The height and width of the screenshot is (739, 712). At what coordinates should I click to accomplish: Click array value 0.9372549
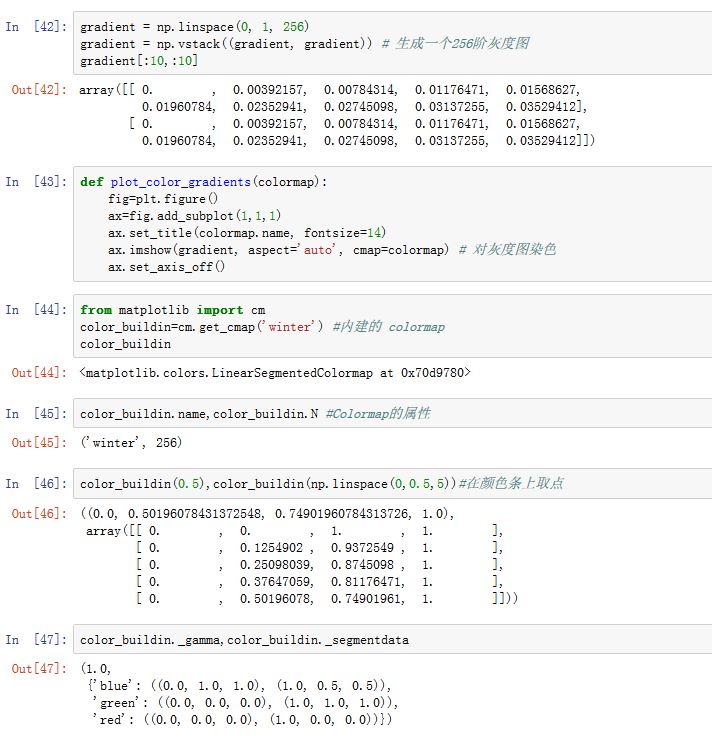pyautogui.click(x=362, y=548)
